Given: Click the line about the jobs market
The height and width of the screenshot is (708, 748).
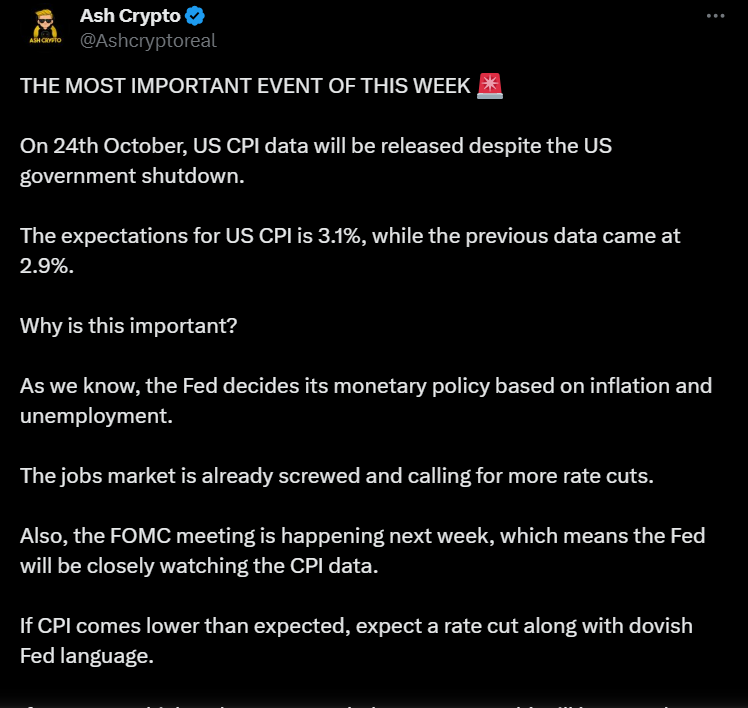Looking at the screenshot, I should (336, 475).
